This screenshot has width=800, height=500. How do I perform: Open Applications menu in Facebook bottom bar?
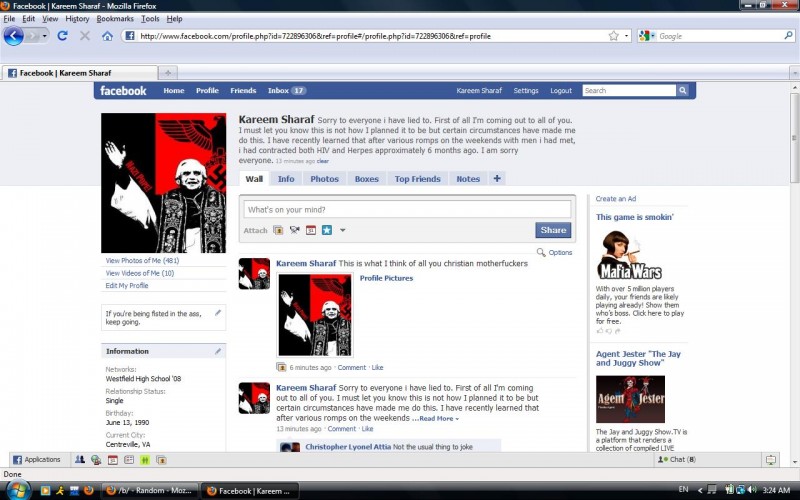(36, 460)
